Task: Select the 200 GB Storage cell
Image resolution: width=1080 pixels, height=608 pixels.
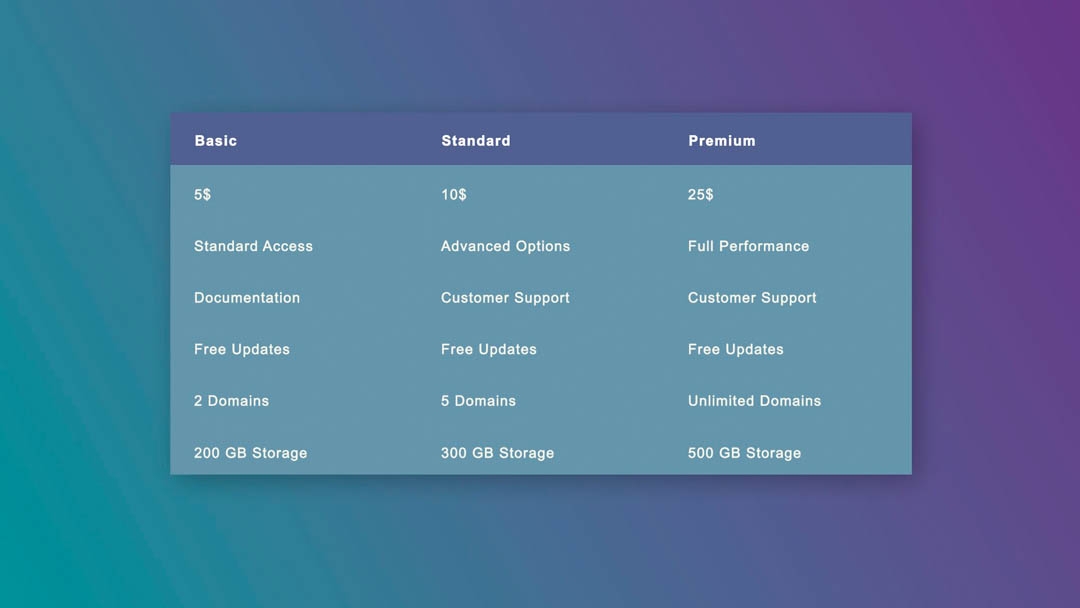Action: [250, 453]
